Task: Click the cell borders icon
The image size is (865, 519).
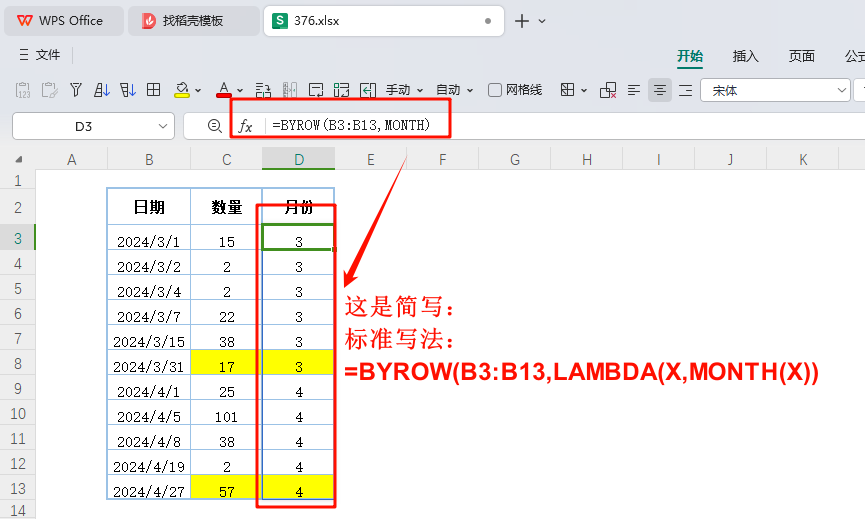Action: pyautogui.click(x=567, y=90)
